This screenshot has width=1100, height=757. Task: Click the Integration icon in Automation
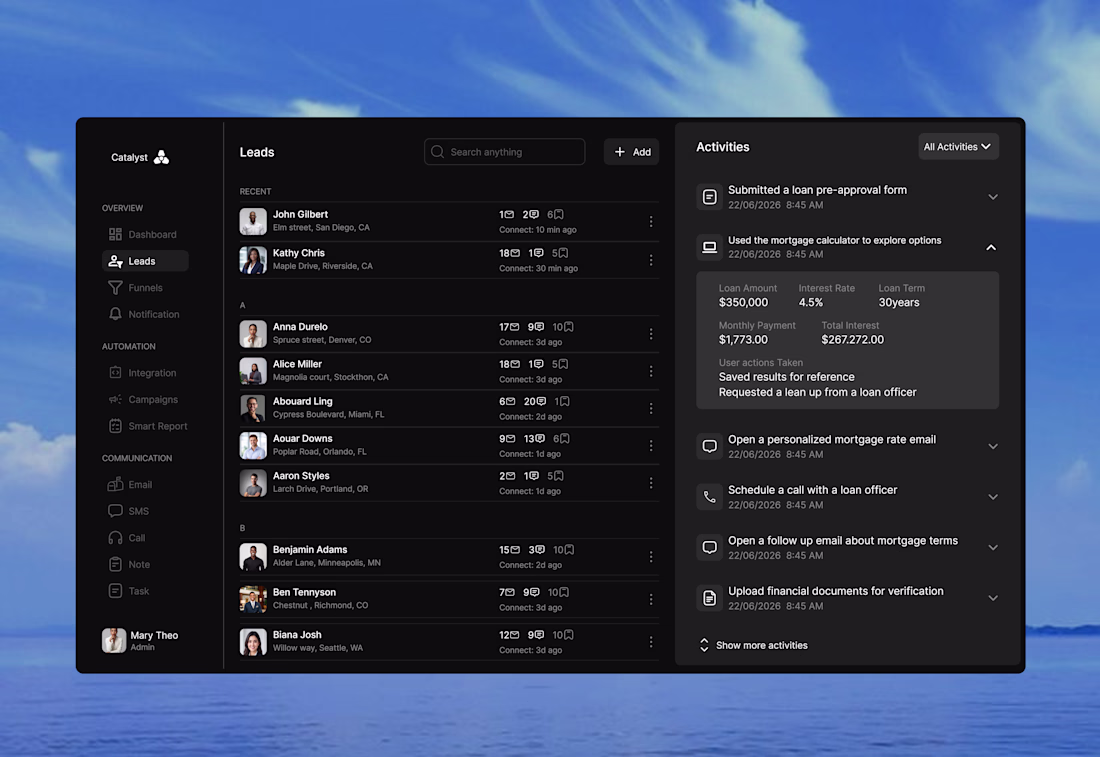[115, 373]
